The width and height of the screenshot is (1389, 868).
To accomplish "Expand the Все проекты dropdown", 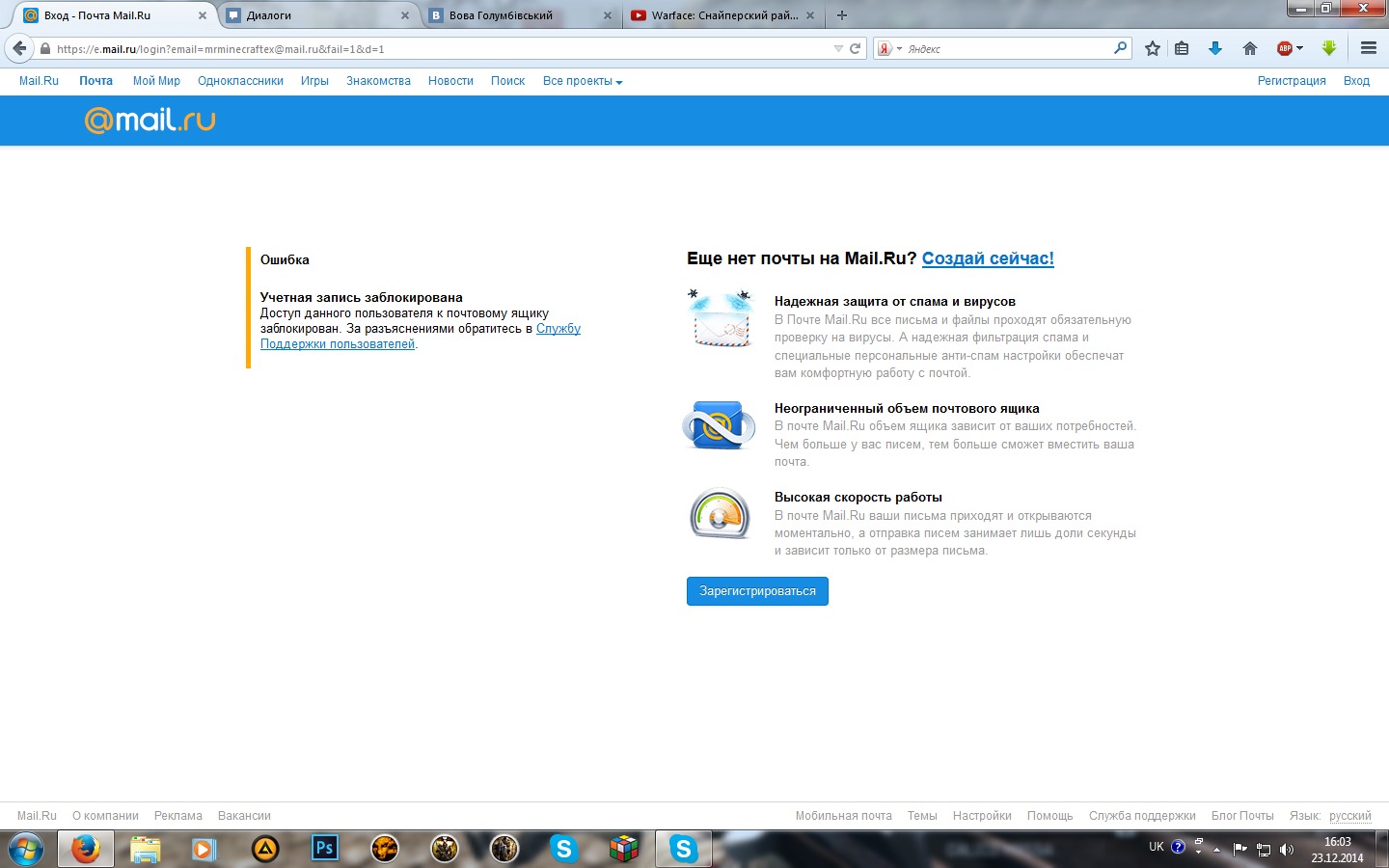I will tap(583, 81).
